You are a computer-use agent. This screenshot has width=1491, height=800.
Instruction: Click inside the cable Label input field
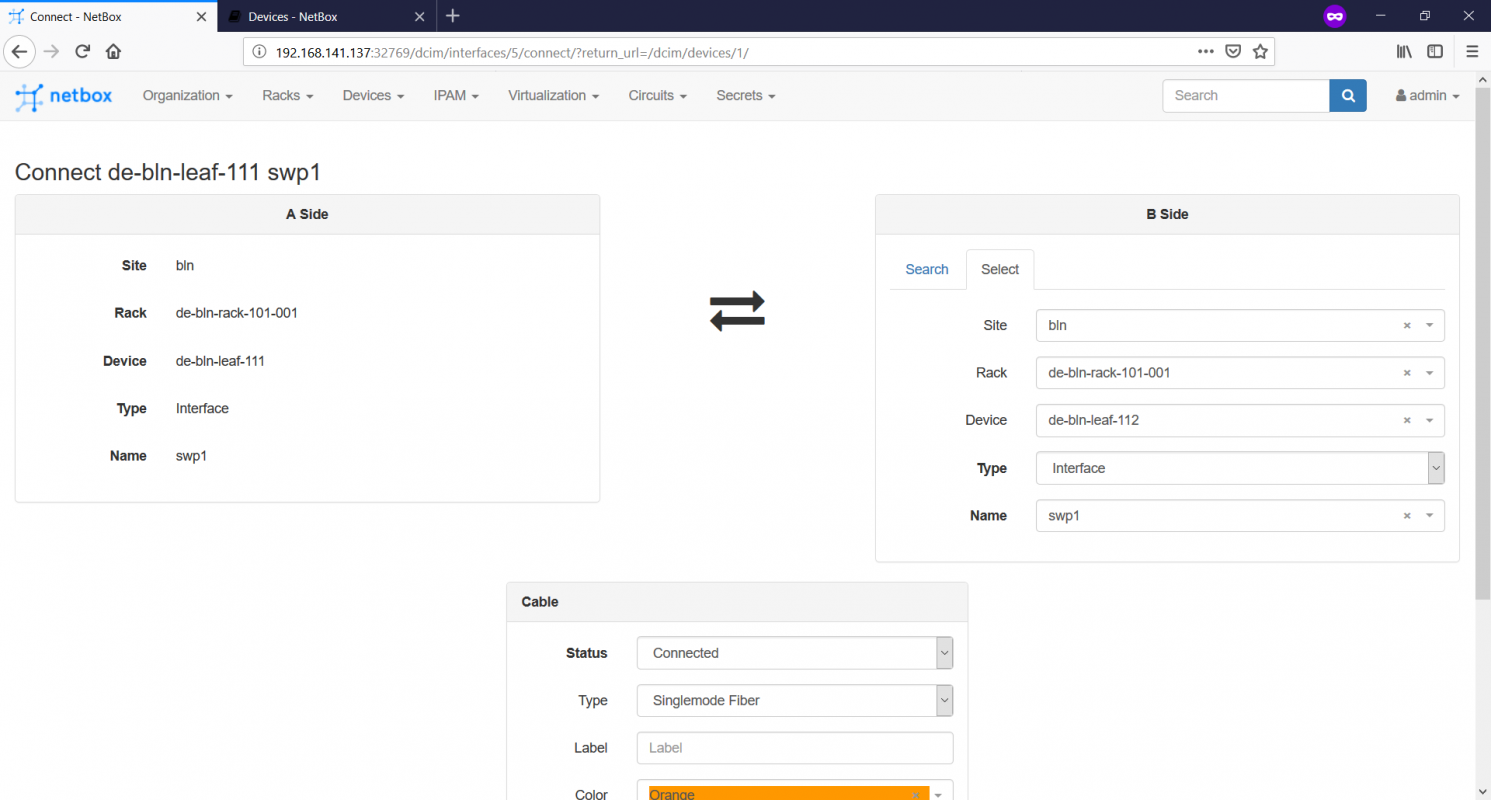coord(794,747)
